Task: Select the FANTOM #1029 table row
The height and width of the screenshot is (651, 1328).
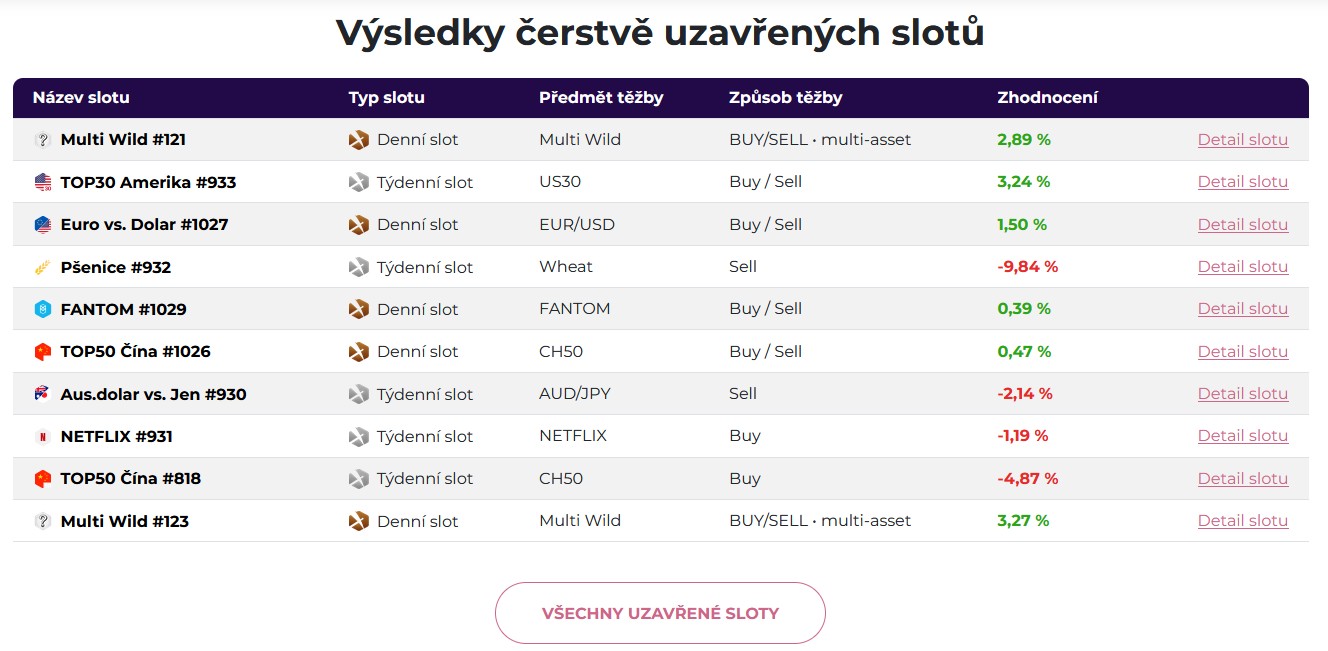Action: click(x=660, y=309)
